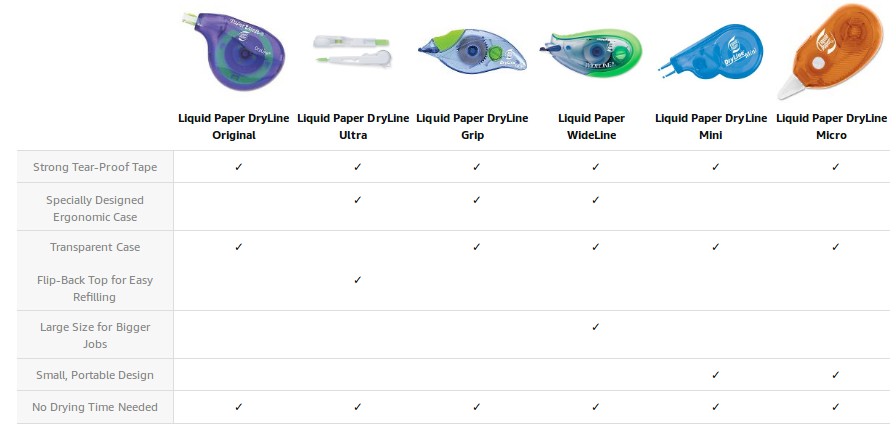Click the purple DryLine Original product image
Image resolution: width=896 pixels, height=438 pixels.
(236, 53)
